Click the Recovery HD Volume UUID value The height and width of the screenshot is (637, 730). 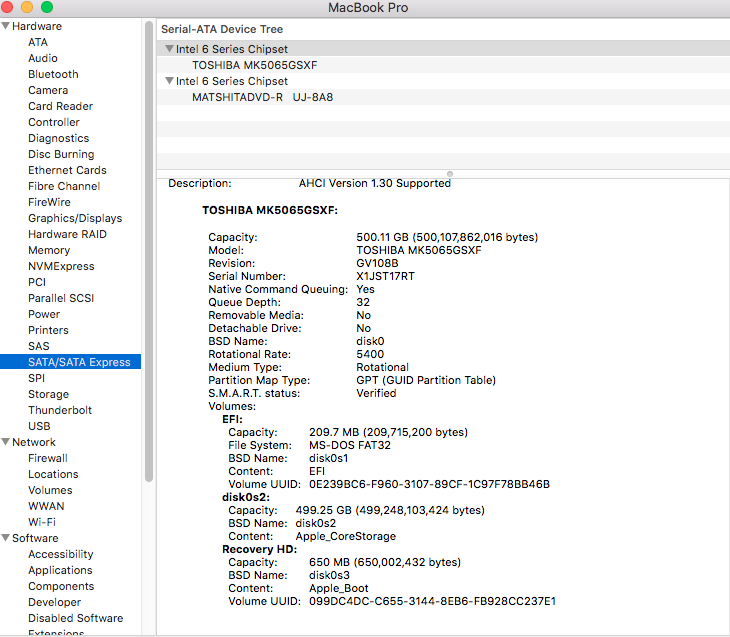tap(432, 601)
